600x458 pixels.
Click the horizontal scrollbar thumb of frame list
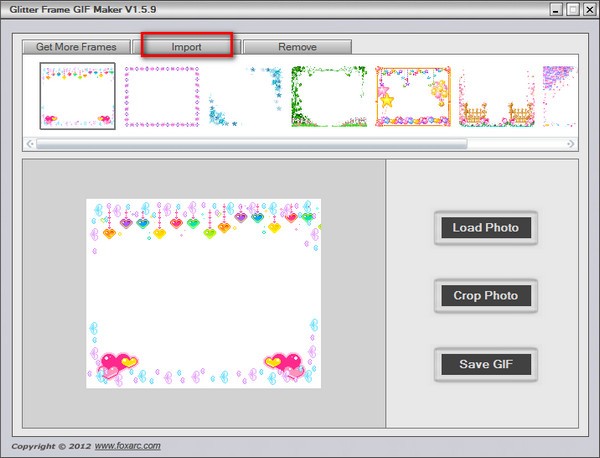(x=251, y=144)
